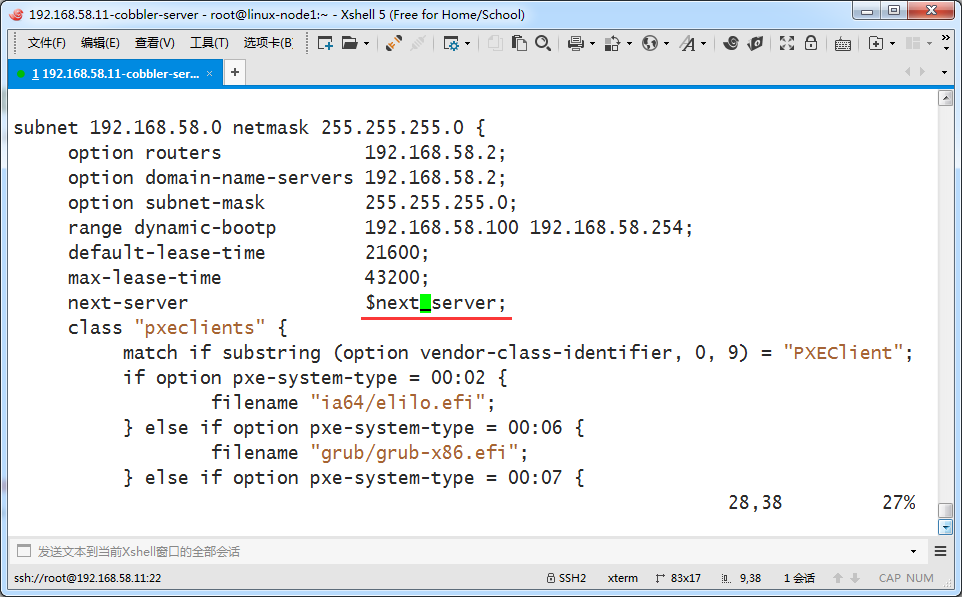This screenshot has width=962, height=597.
Task: Click the SSH2 lock status indicator
Action: tap(566, 578)
